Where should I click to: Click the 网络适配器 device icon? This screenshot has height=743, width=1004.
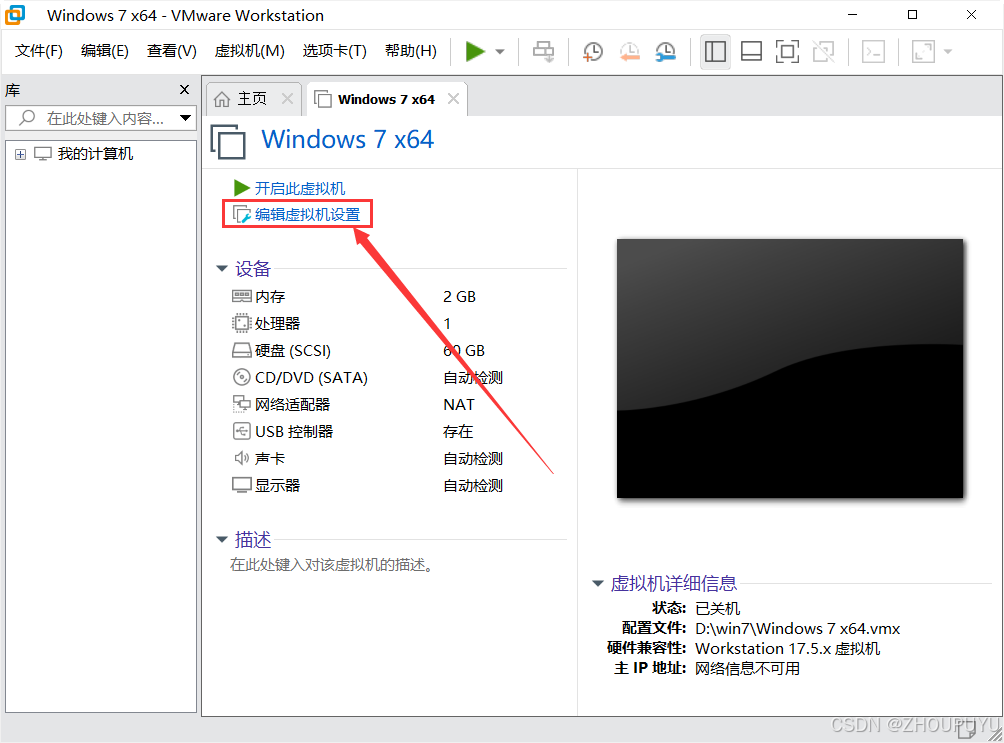point(241,404)
